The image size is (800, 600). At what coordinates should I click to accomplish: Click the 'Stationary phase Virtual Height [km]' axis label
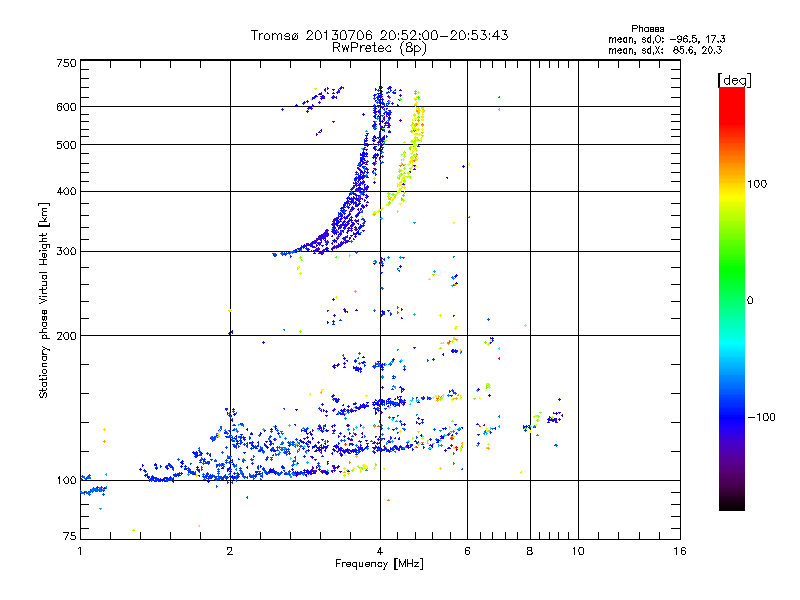44,300
